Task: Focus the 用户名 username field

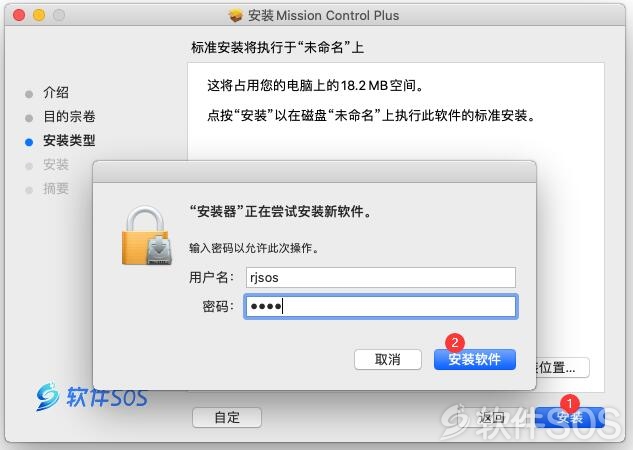Action: [381, 277]
